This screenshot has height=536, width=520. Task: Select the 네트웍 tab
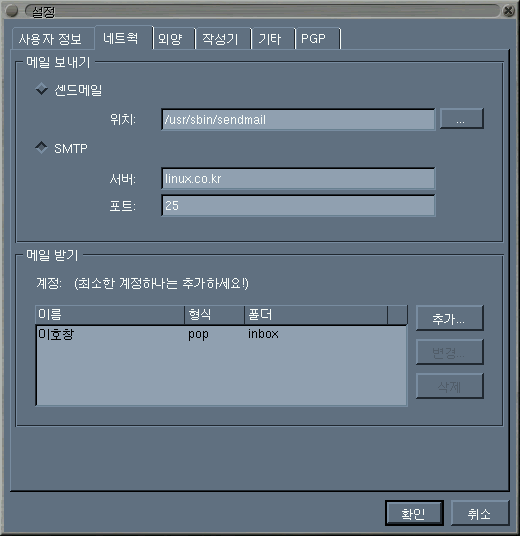(123, 37)
